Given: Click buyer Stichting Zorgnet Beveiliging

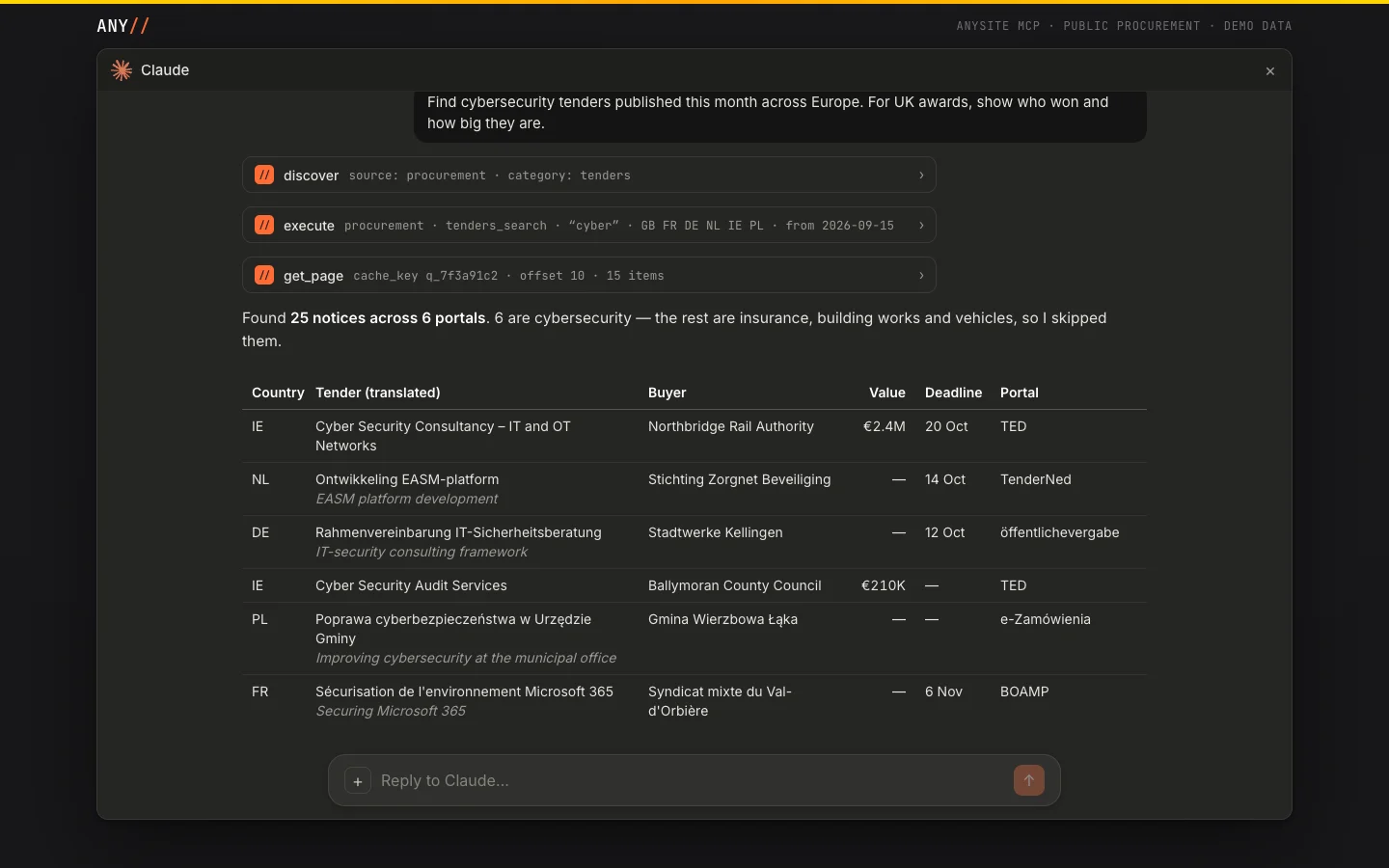Looking at the screenshot, I should [x=739, y=479].
